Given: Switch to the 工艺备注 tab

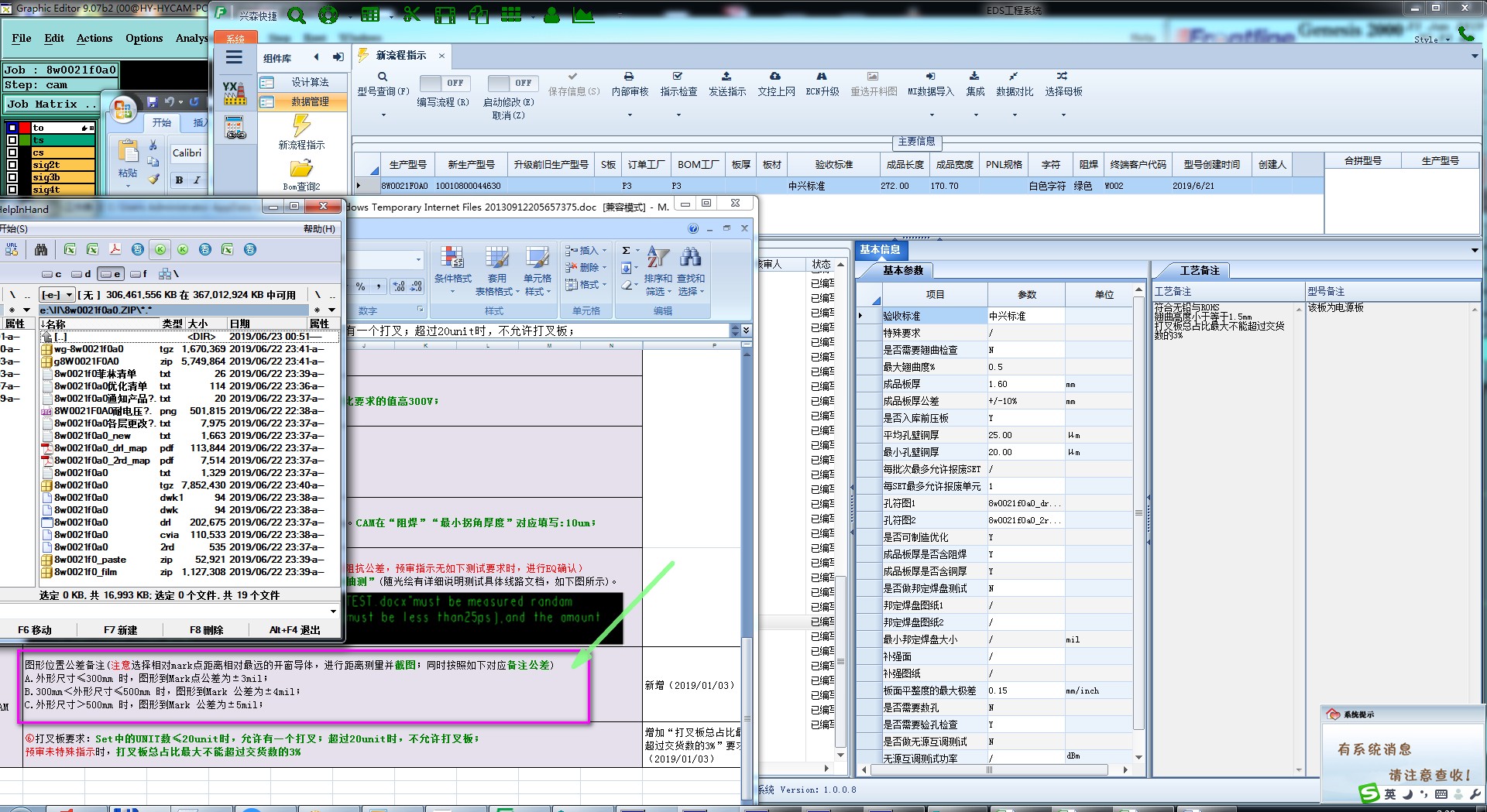Looking at the screenshot, I should tap(1200, 270).
